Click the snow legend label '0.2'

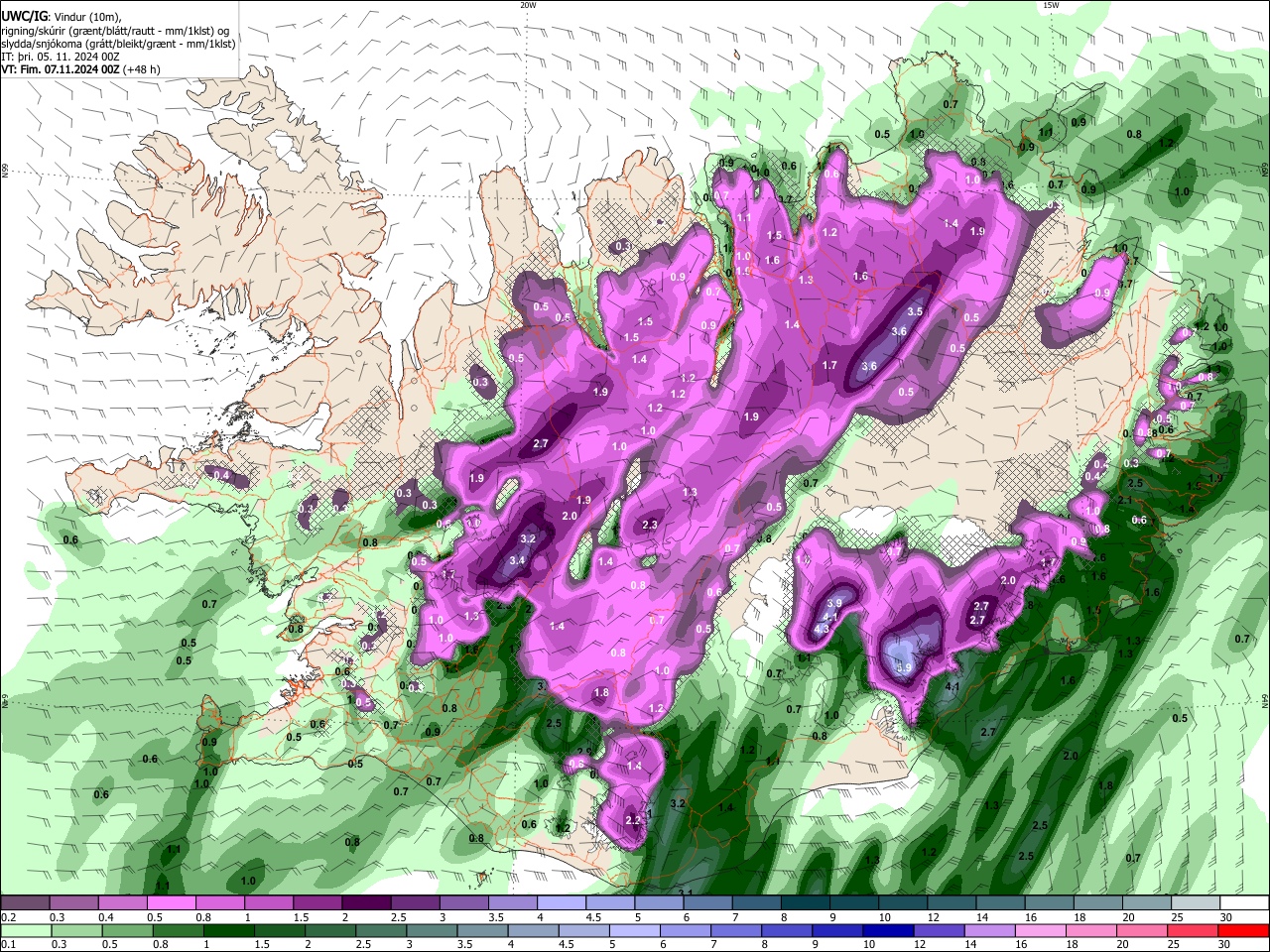(7, 917)
